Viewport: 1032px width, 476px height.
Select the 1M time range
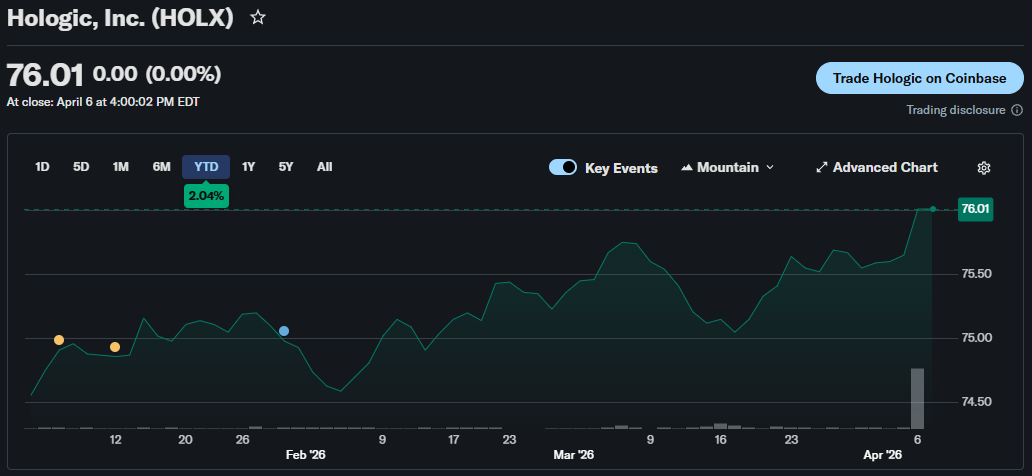(120, 167)
